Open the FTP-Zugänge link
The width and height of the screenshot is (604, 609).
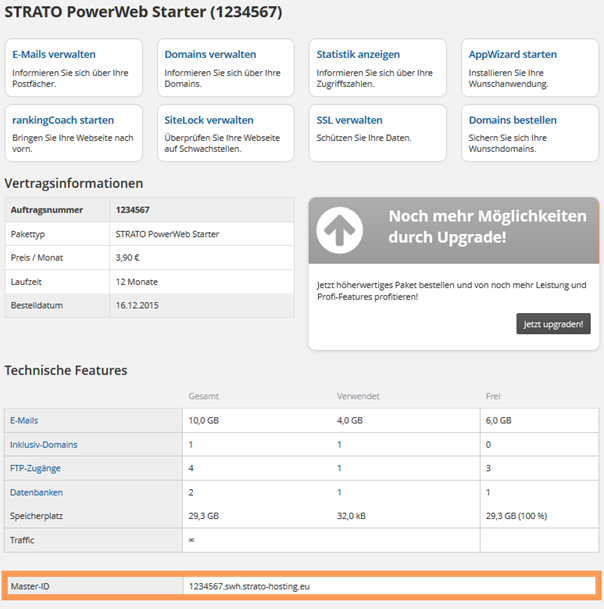[35, 468]
